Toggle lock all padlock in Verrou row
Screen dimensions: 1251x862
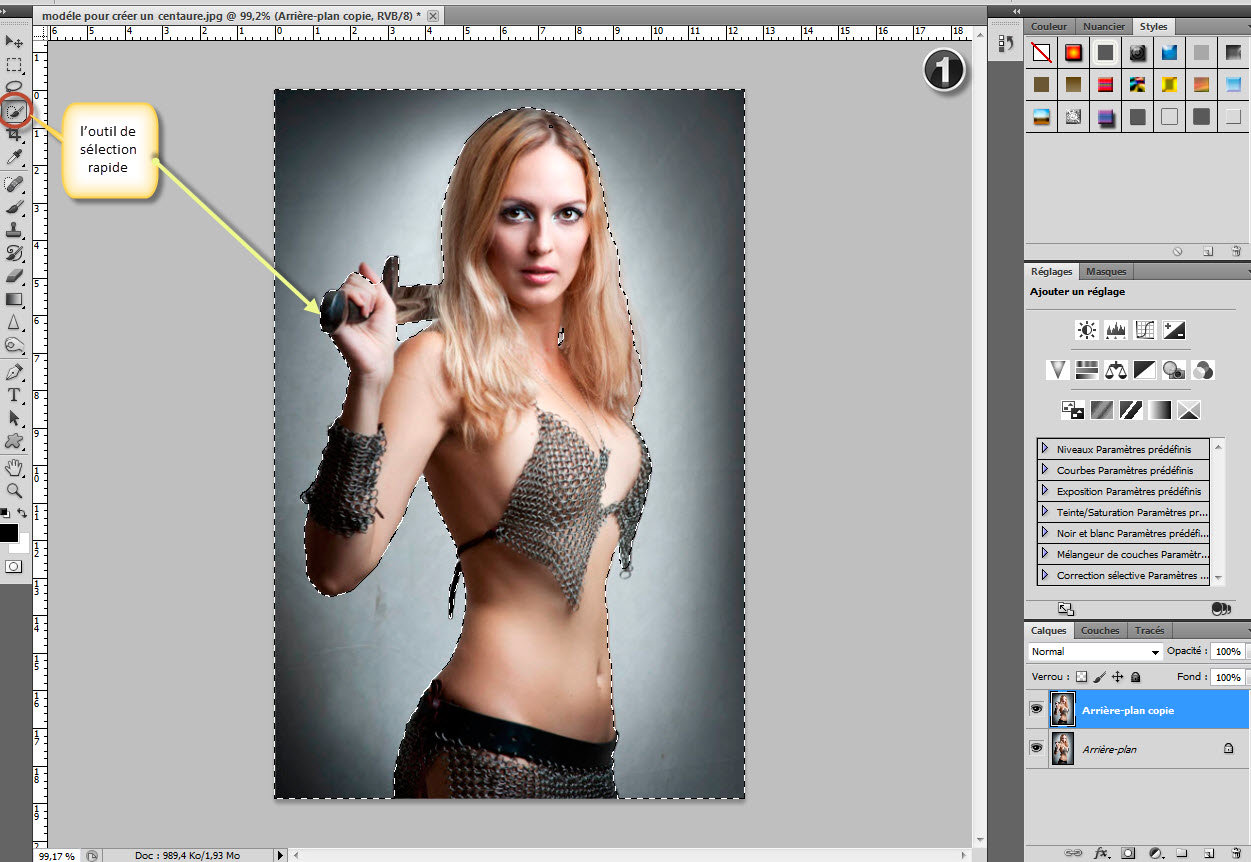pos(1136,677)
